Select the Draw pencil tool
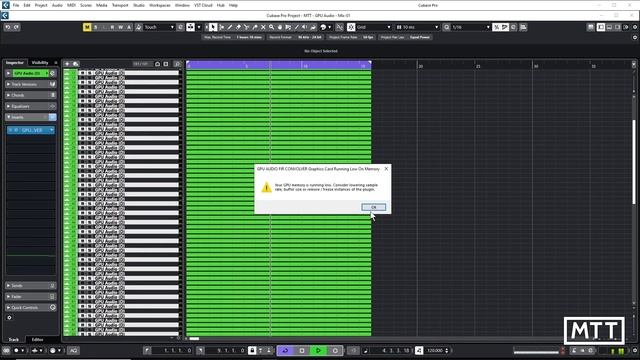 click(230, 27)
